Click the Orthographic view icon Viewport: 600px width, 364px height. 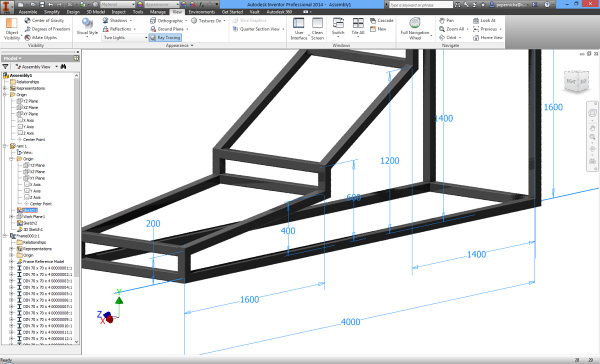tap(153, 21)
